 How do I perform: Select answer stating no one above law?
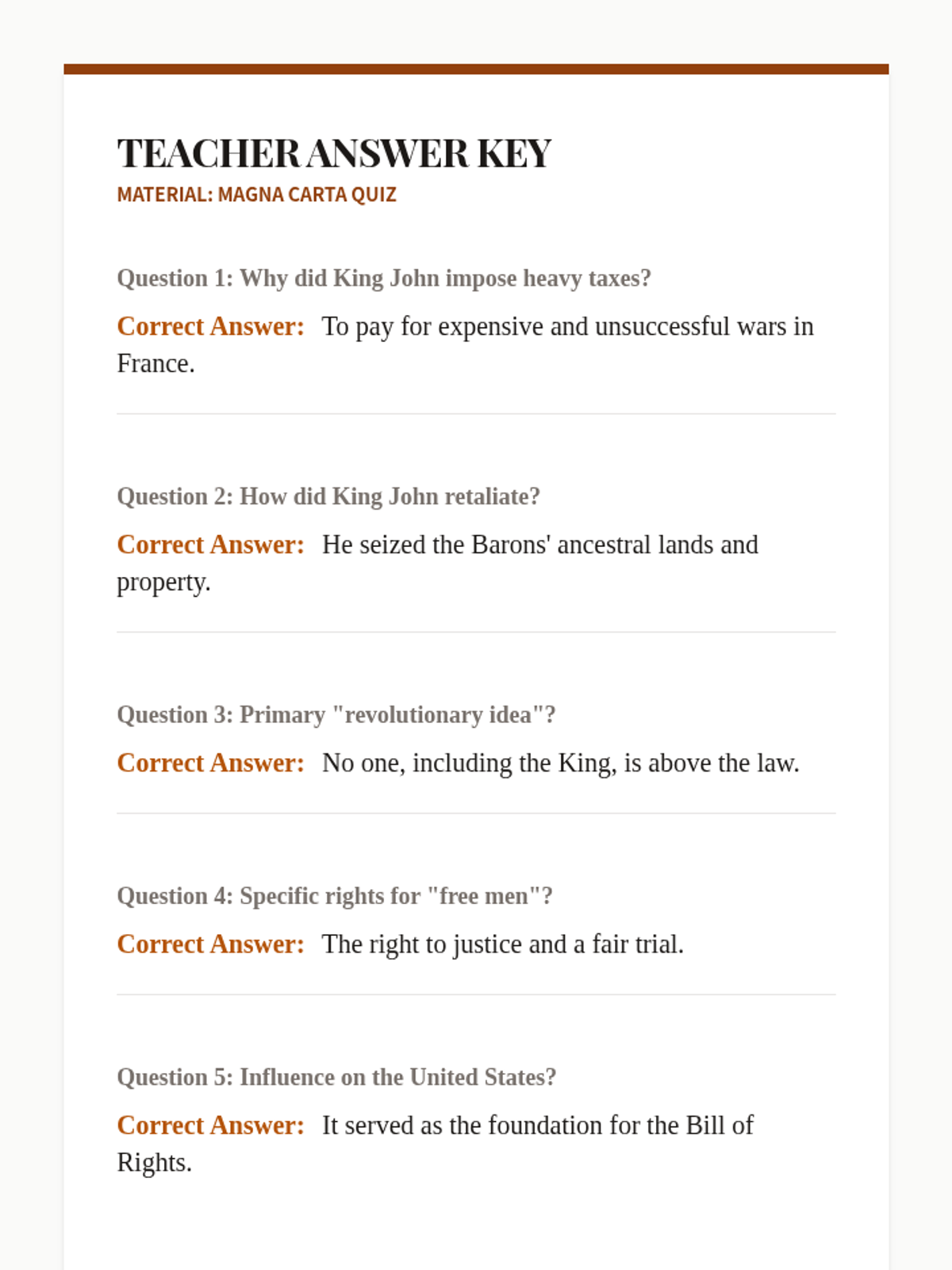pos(561,763)
